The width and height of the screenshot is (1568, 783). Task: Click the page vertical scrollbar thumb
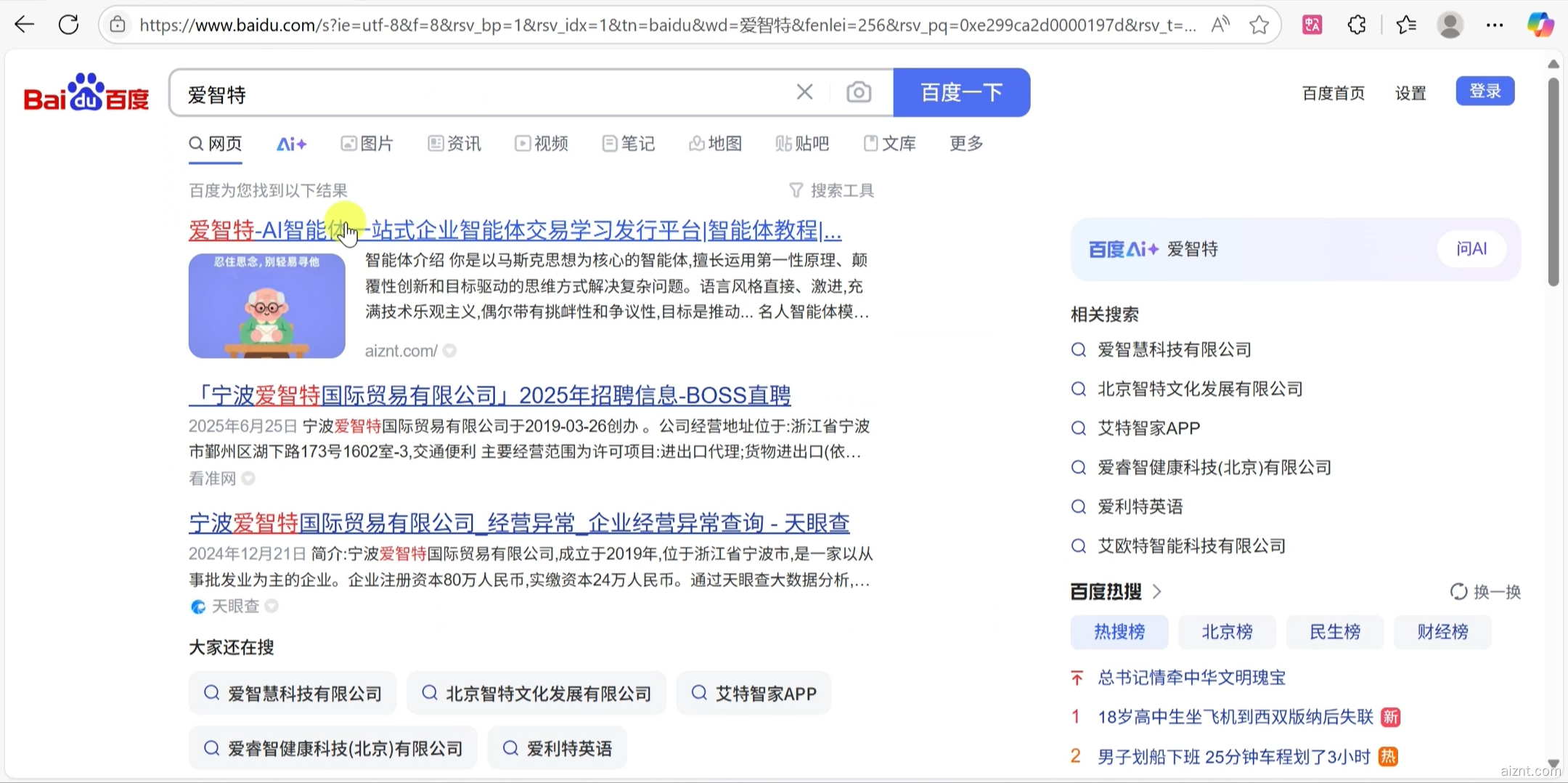[x=1553, y=182]
